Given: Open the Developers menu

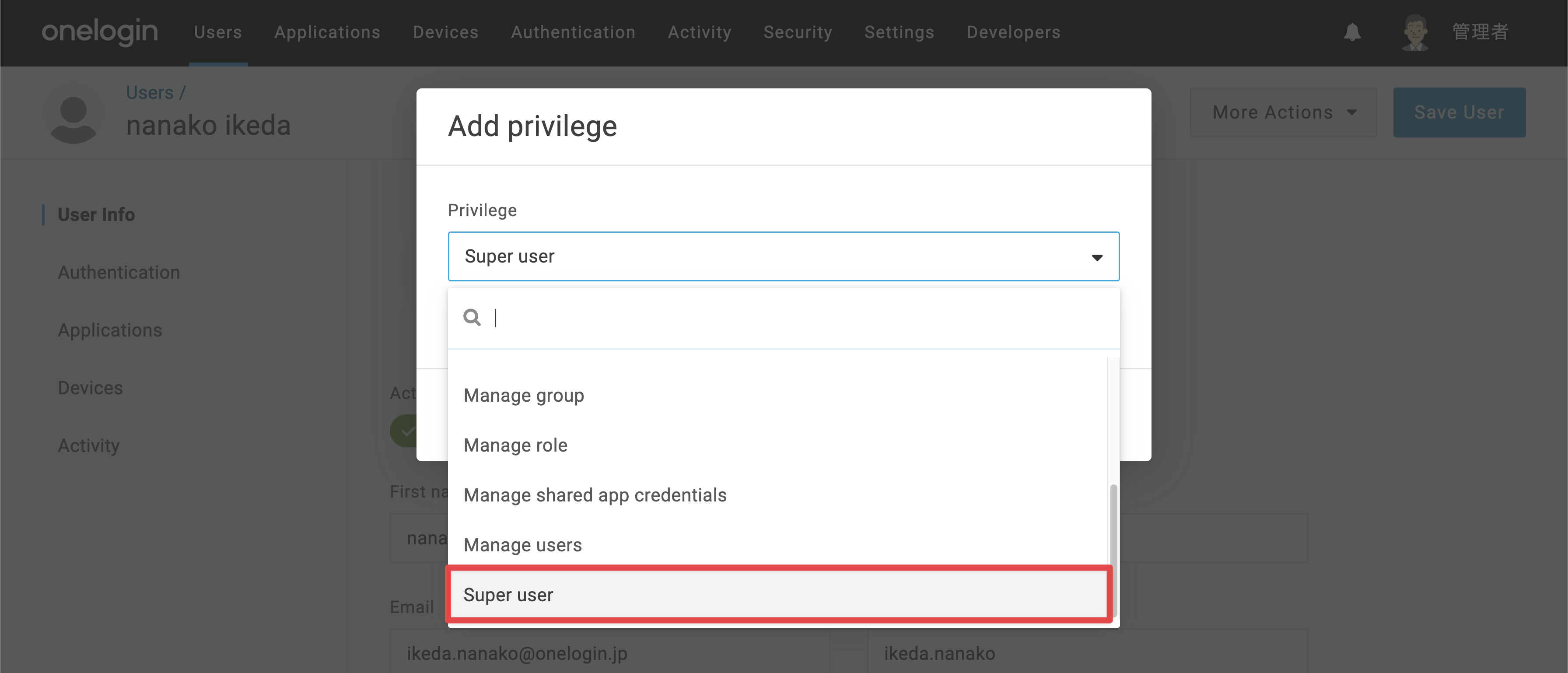Looking at the screenshot, I should (1014, 32).
